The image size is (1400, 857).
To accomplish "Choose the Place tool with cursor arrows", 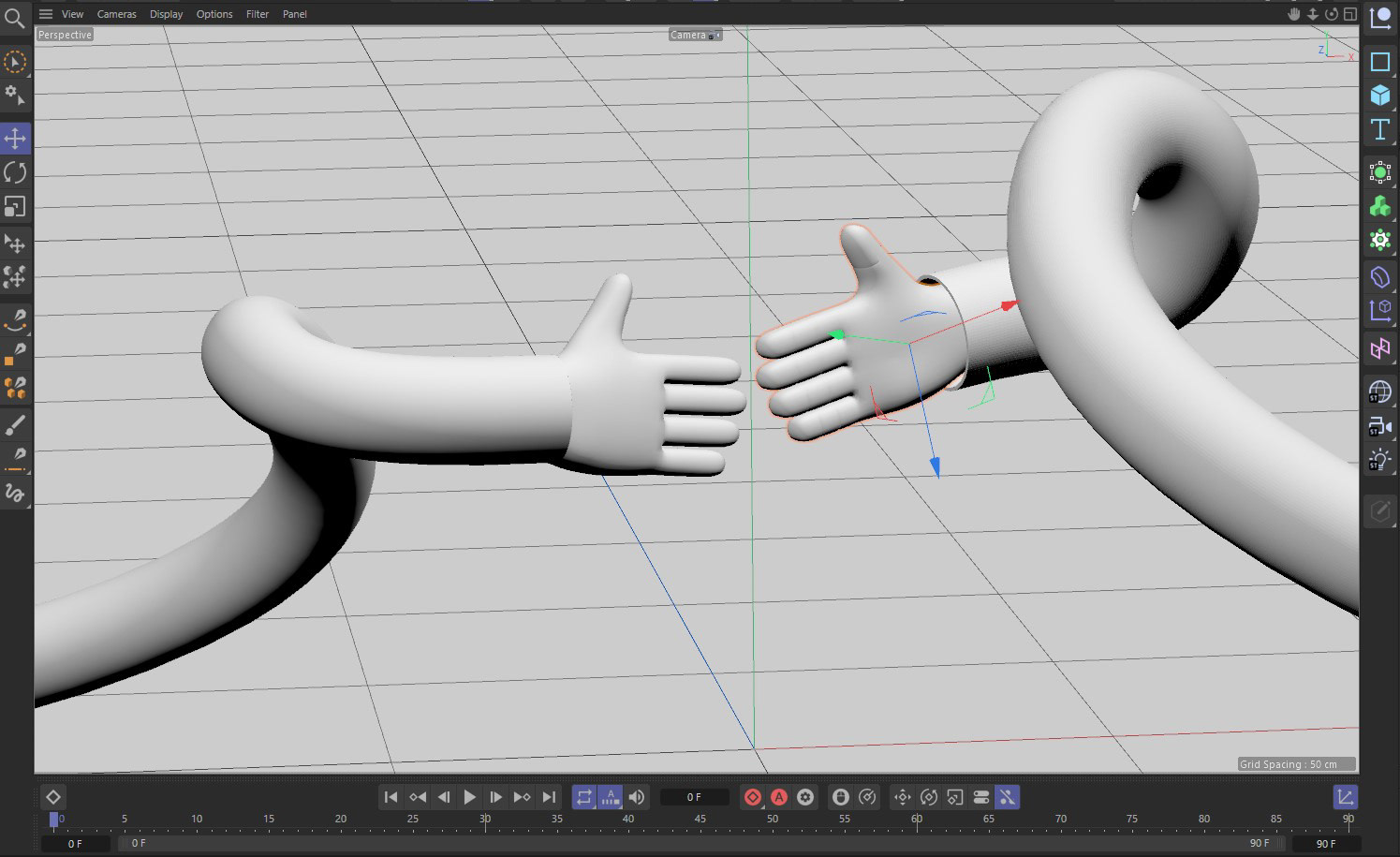I will tap(15, 244).
